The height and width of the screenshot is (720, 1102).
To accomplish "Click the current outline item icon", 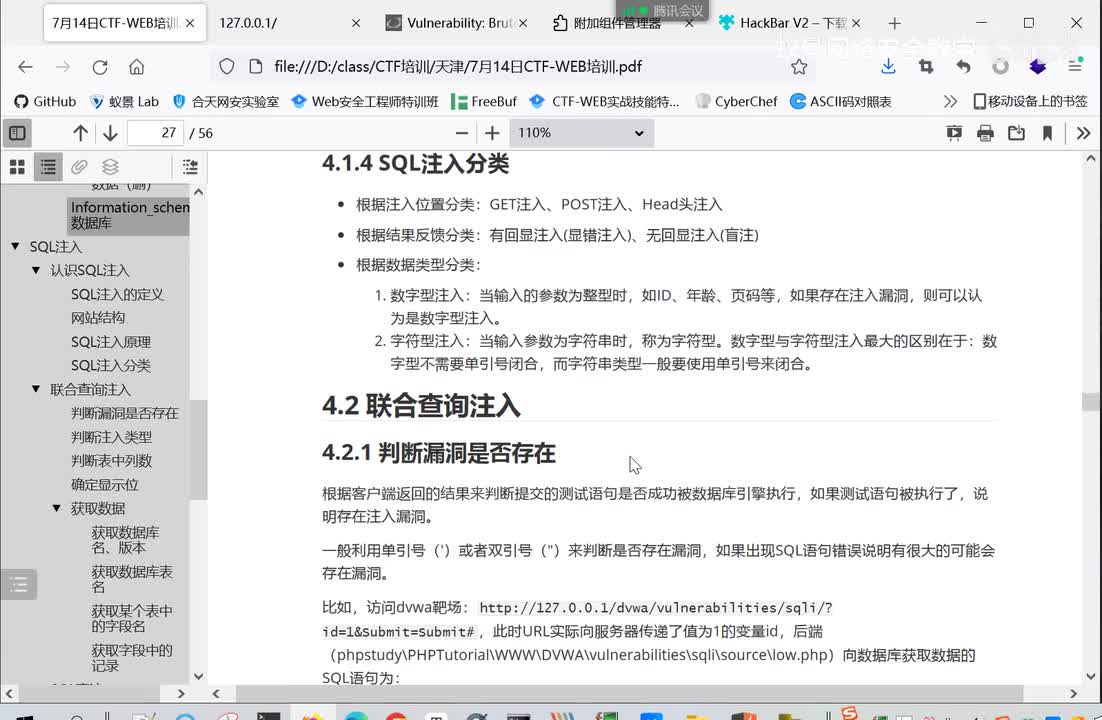I will click(190, 167).
